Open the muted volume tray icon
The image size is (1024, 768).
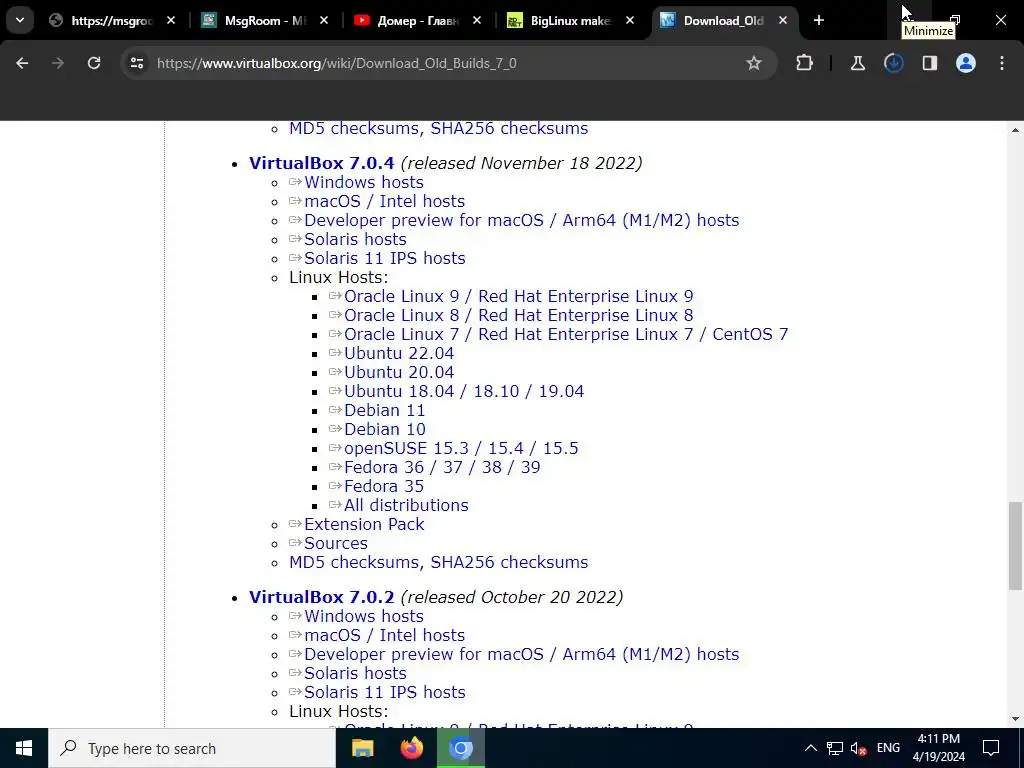click(859, 748)
